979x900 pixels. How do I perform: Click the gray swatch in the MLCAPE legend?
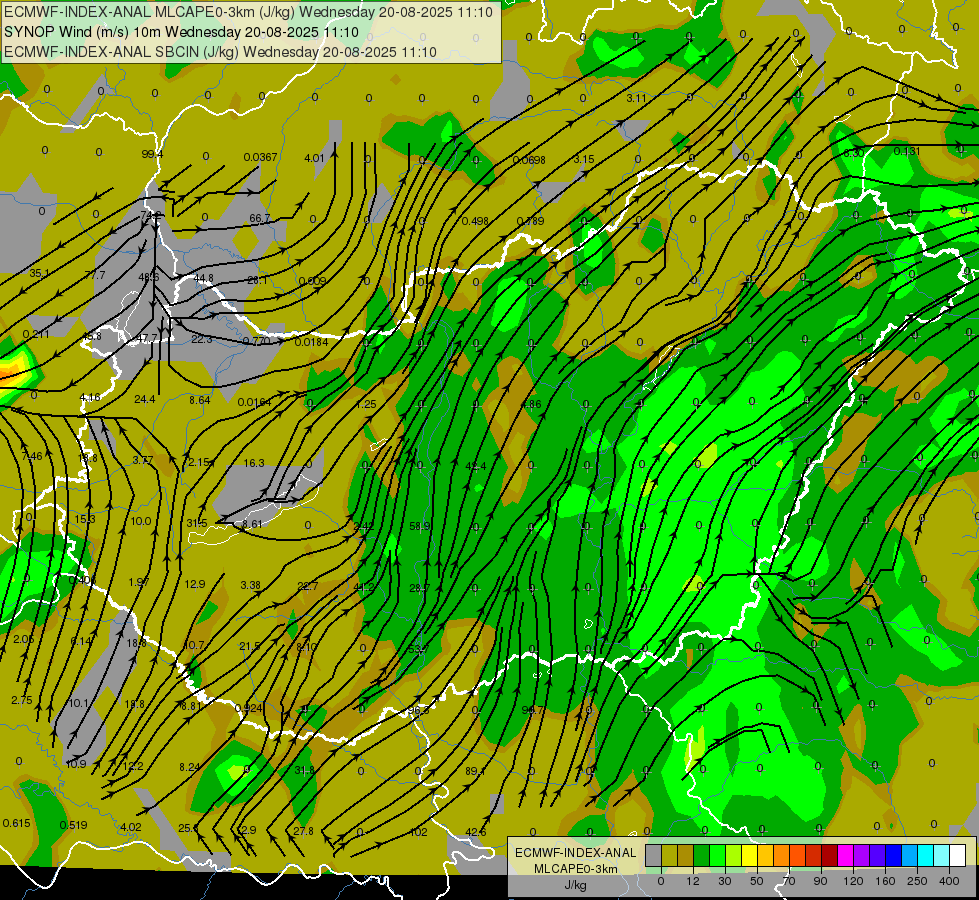[x=653, y=855]
